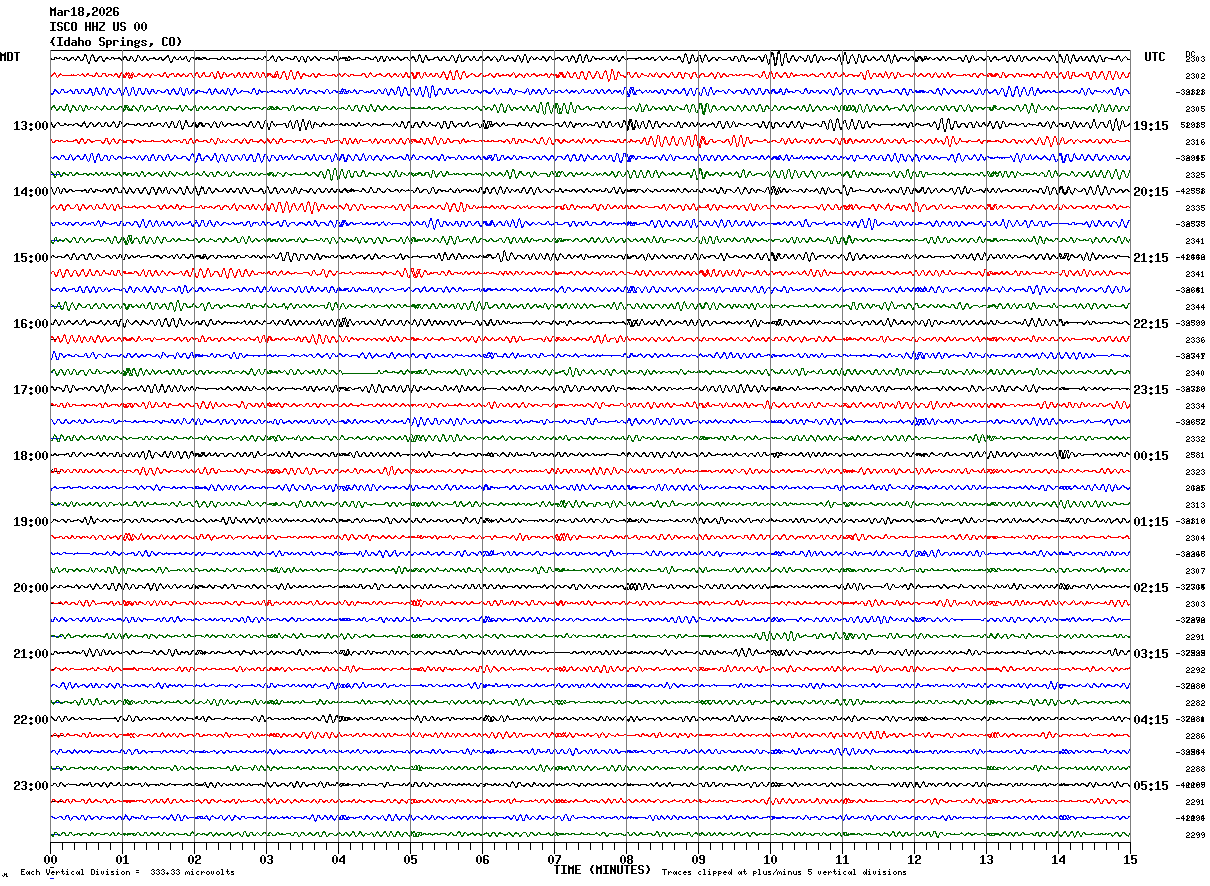
Task: Click the Traces clipped footnote text
Action: coord(784,872)
